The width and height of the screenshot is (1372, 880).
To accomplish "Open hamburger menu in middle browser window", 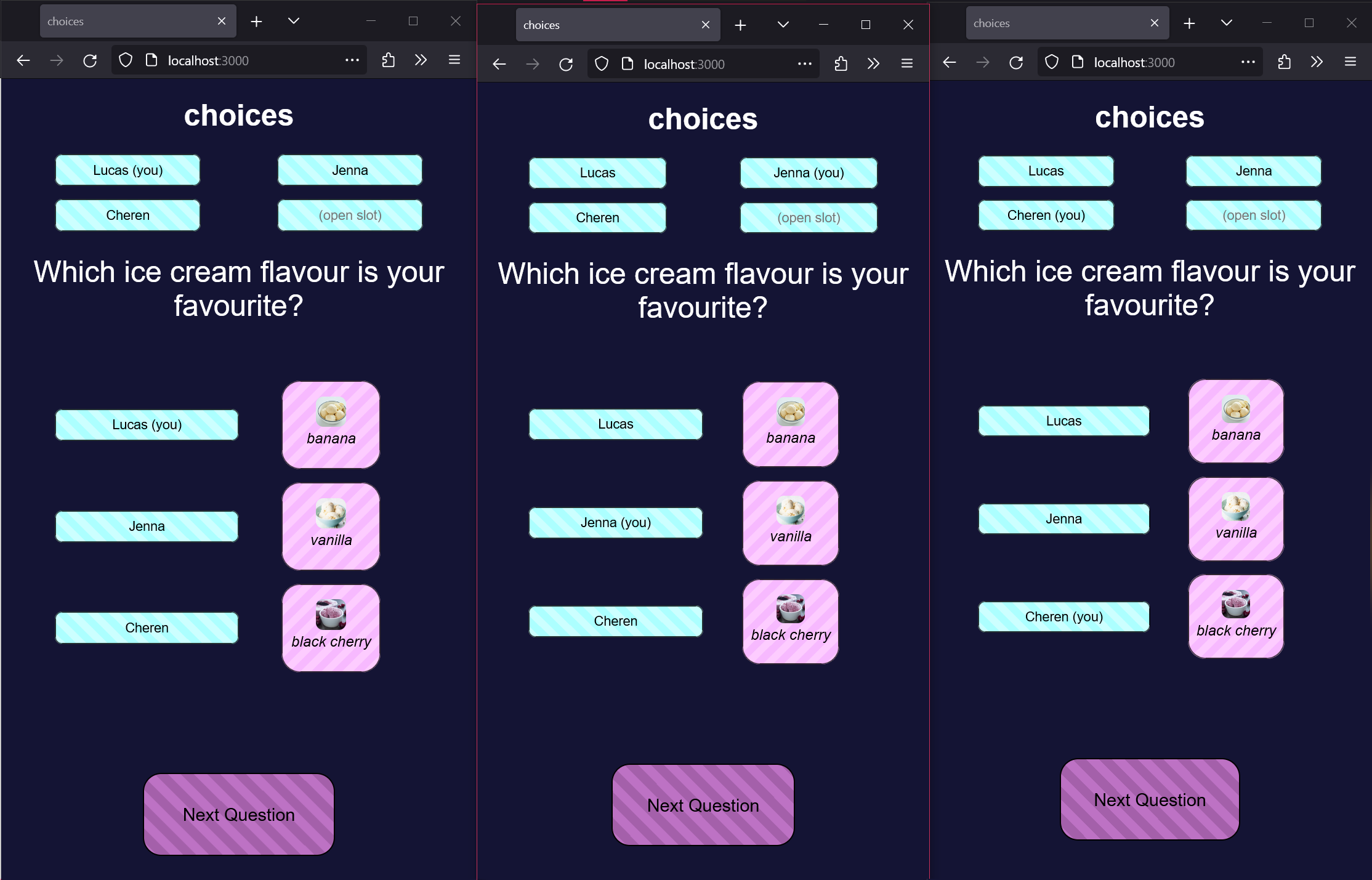I will coord(906,63).
